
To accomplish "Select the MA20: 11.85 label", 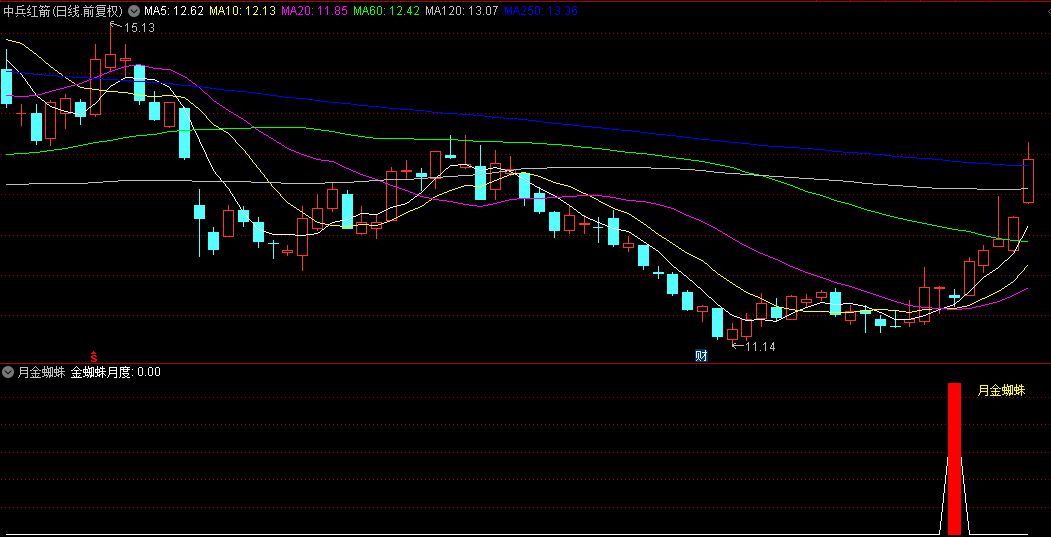I will (x=314, y=11).
